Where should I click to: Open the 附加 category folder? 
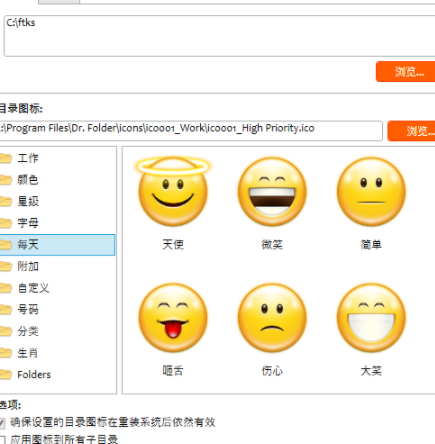tap(57, 266)
